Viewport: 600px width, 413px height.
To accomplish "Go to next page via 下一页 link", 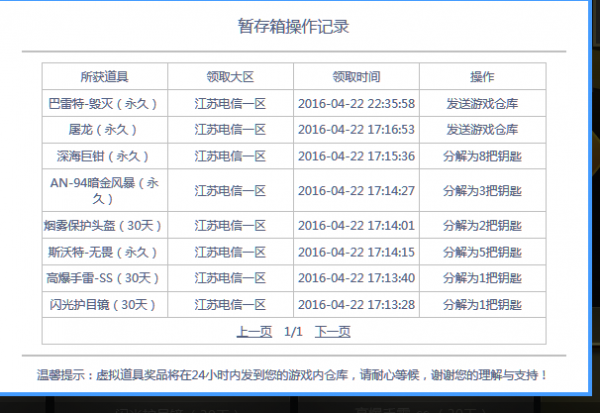I will pos(333,331).
